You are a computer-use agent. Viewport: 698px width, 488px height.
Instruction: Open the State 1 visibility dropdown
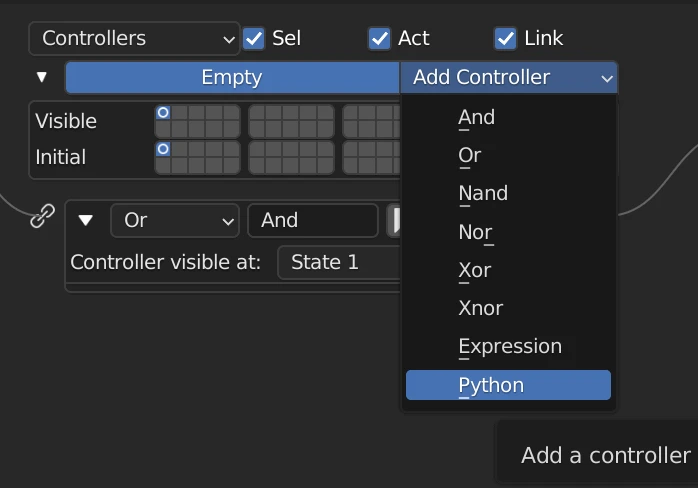coord(340,262)
